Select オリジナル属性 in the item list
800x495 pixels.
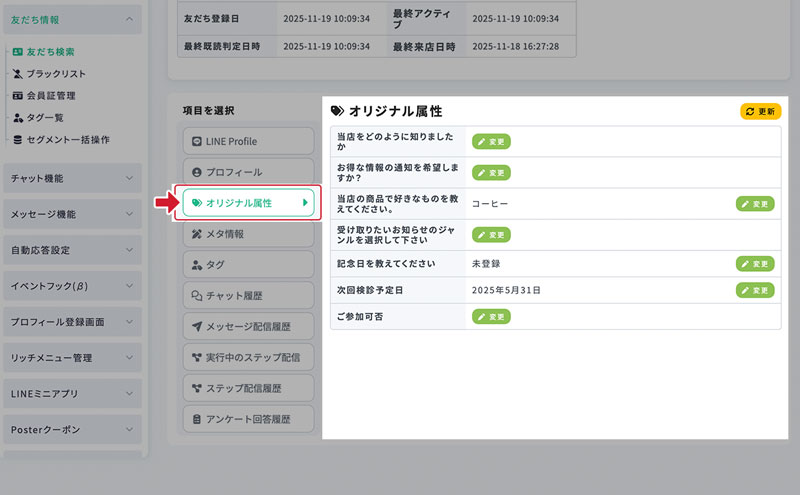pos(248,202)
